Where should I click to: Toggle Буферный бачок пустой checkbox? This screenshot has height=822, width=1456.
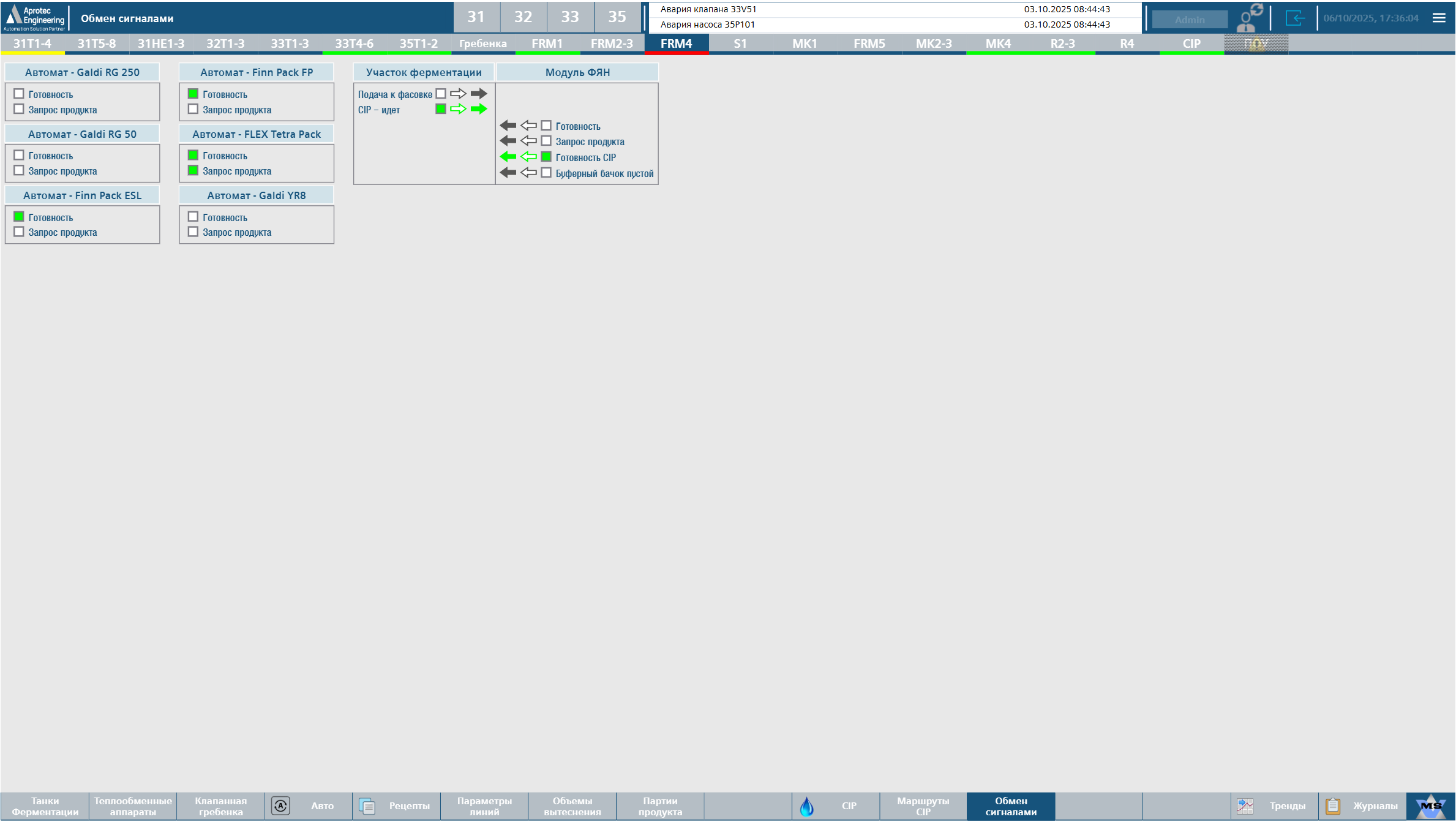tap(546, 173)
